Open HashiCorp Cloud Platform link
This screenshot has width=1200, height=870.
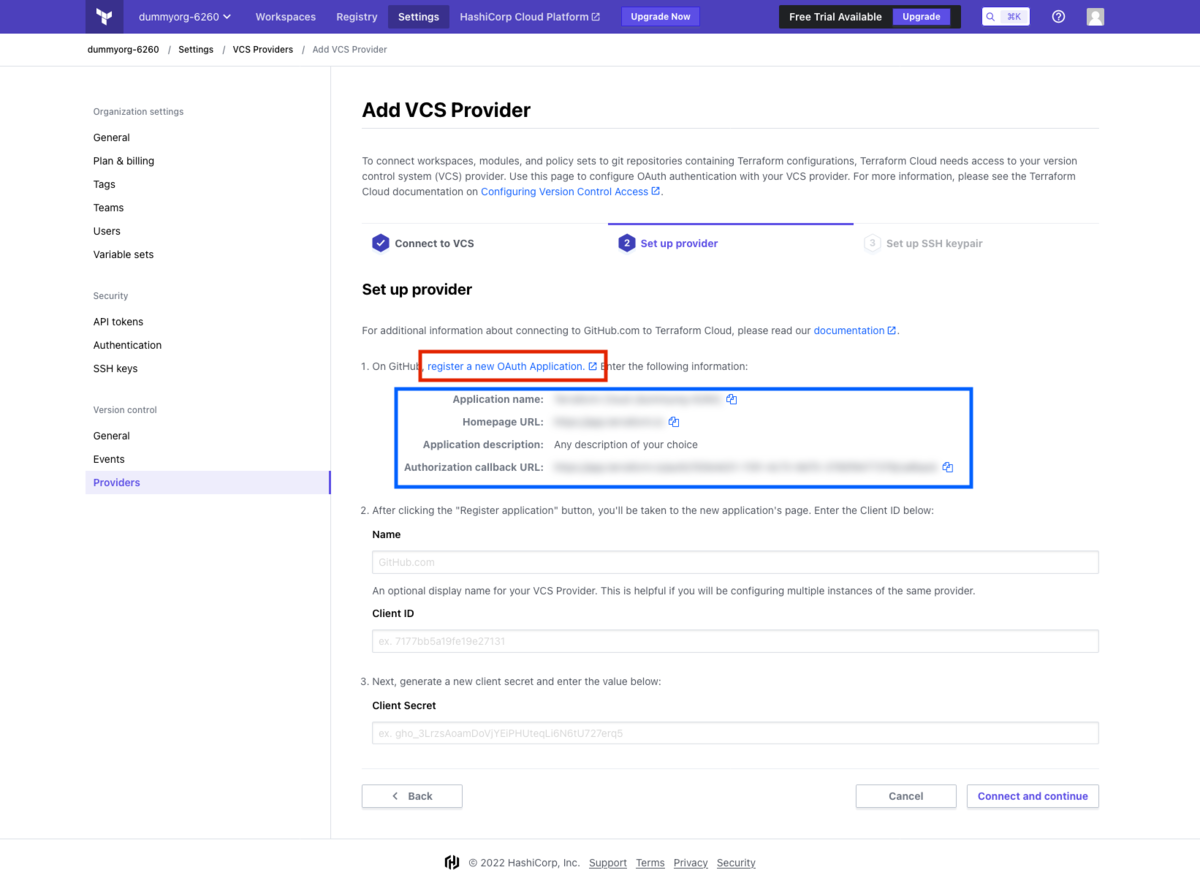(530, 17)
